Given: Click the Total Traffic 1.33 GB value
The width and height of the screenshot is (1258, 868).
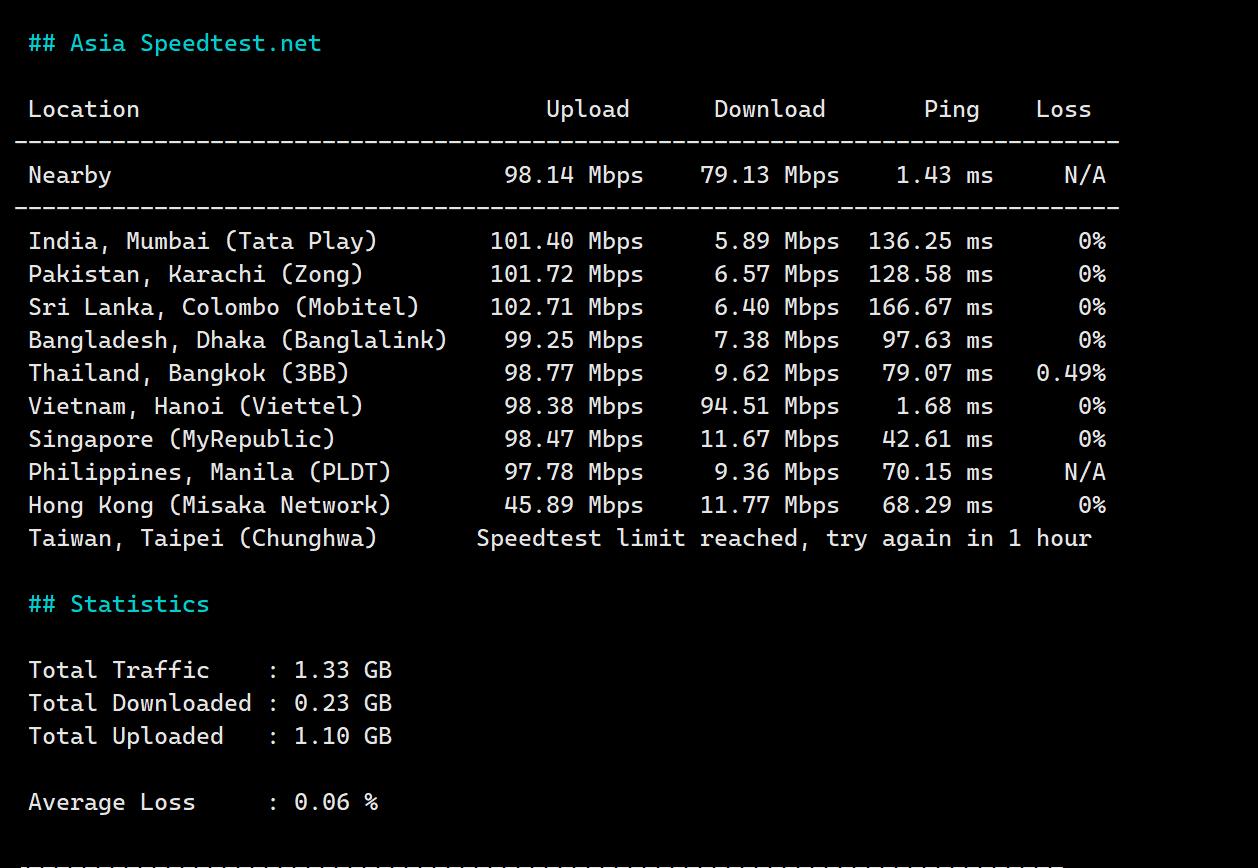Looking at the screenshot, I should (x=342, y=670).
